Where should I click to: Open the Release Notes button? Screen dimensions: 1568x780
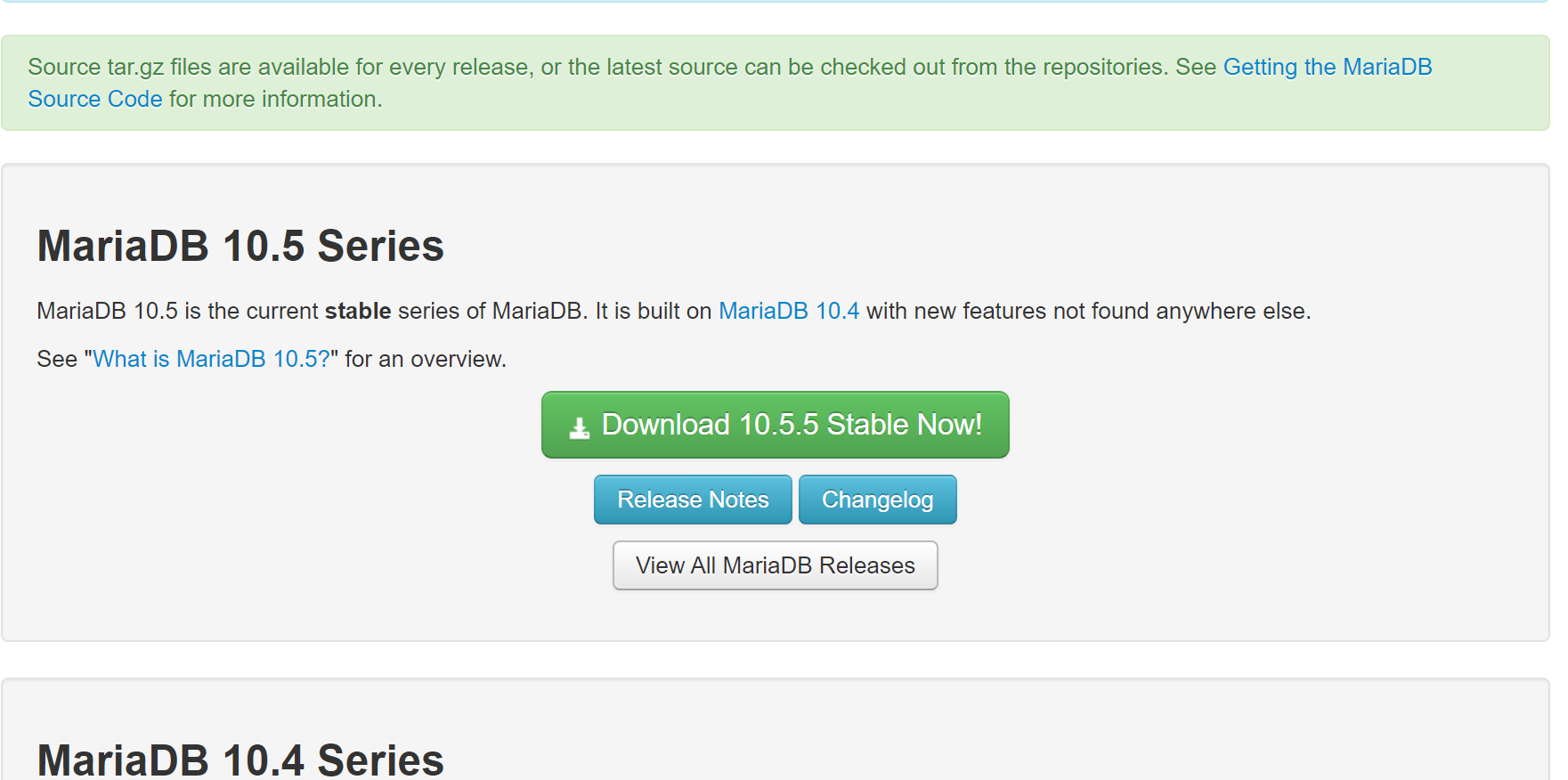693,500
